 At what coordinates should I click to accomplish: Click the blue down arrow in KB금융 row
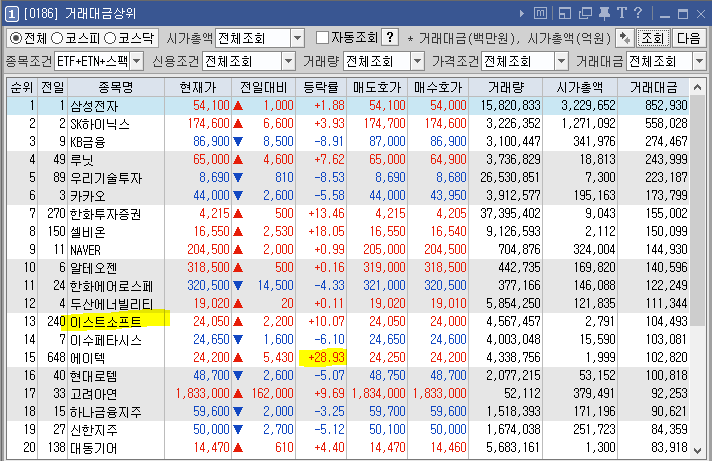coord(238,142)
